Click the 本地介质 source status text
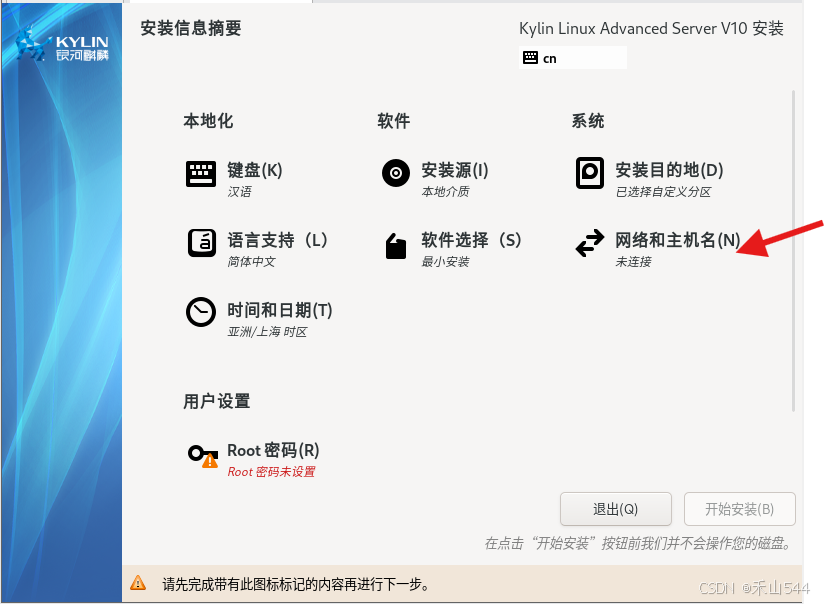825x604 pixels. [445, 192]
